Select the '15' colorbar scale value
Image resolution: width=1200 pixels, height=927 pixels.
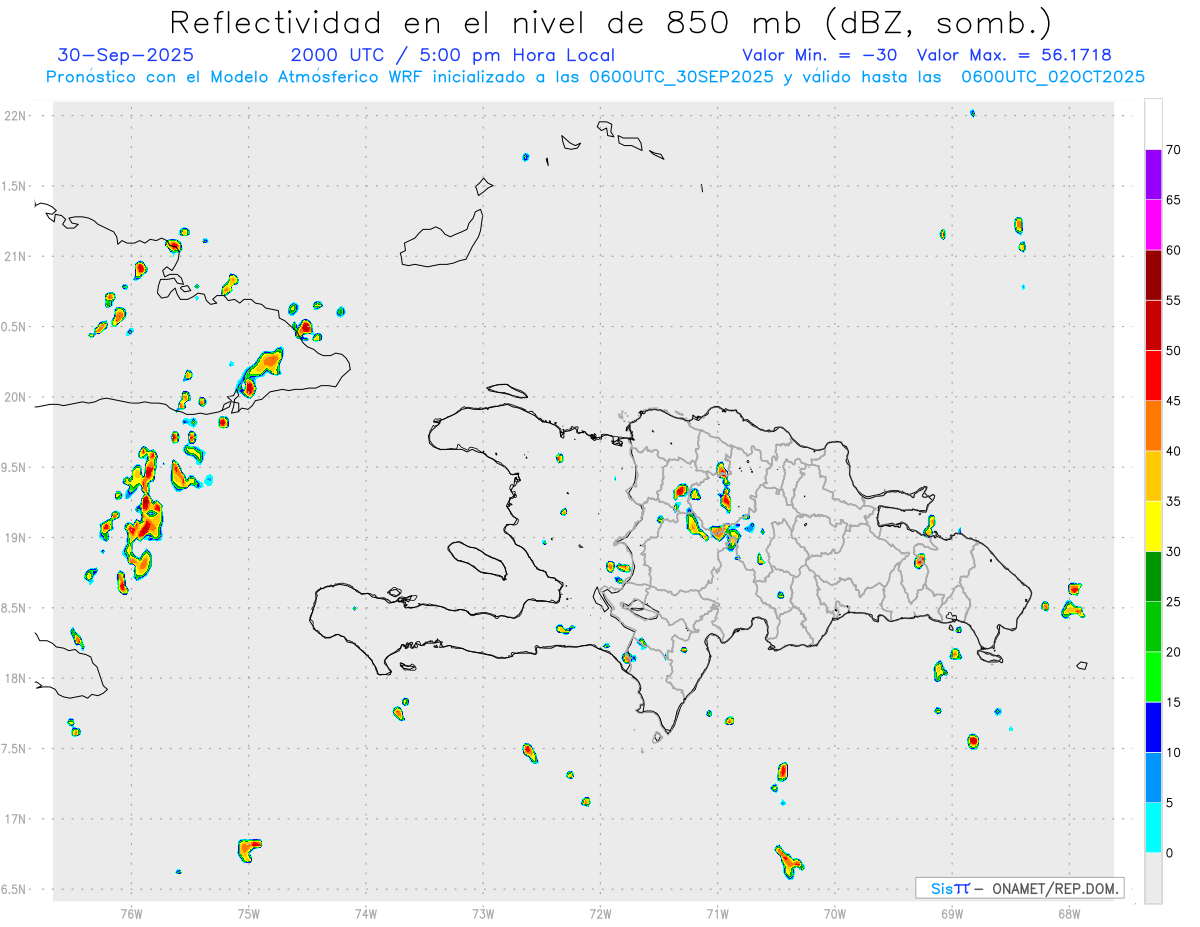click(1174, 702)
